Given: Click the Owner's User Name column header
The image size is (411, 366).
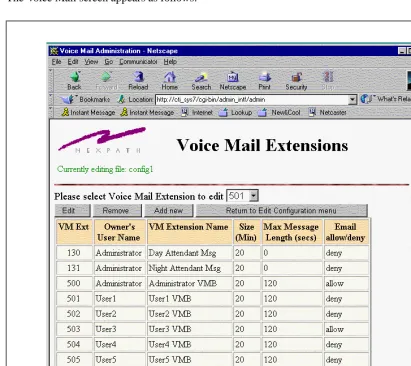Looking at the screenshot, I should 119,232.
